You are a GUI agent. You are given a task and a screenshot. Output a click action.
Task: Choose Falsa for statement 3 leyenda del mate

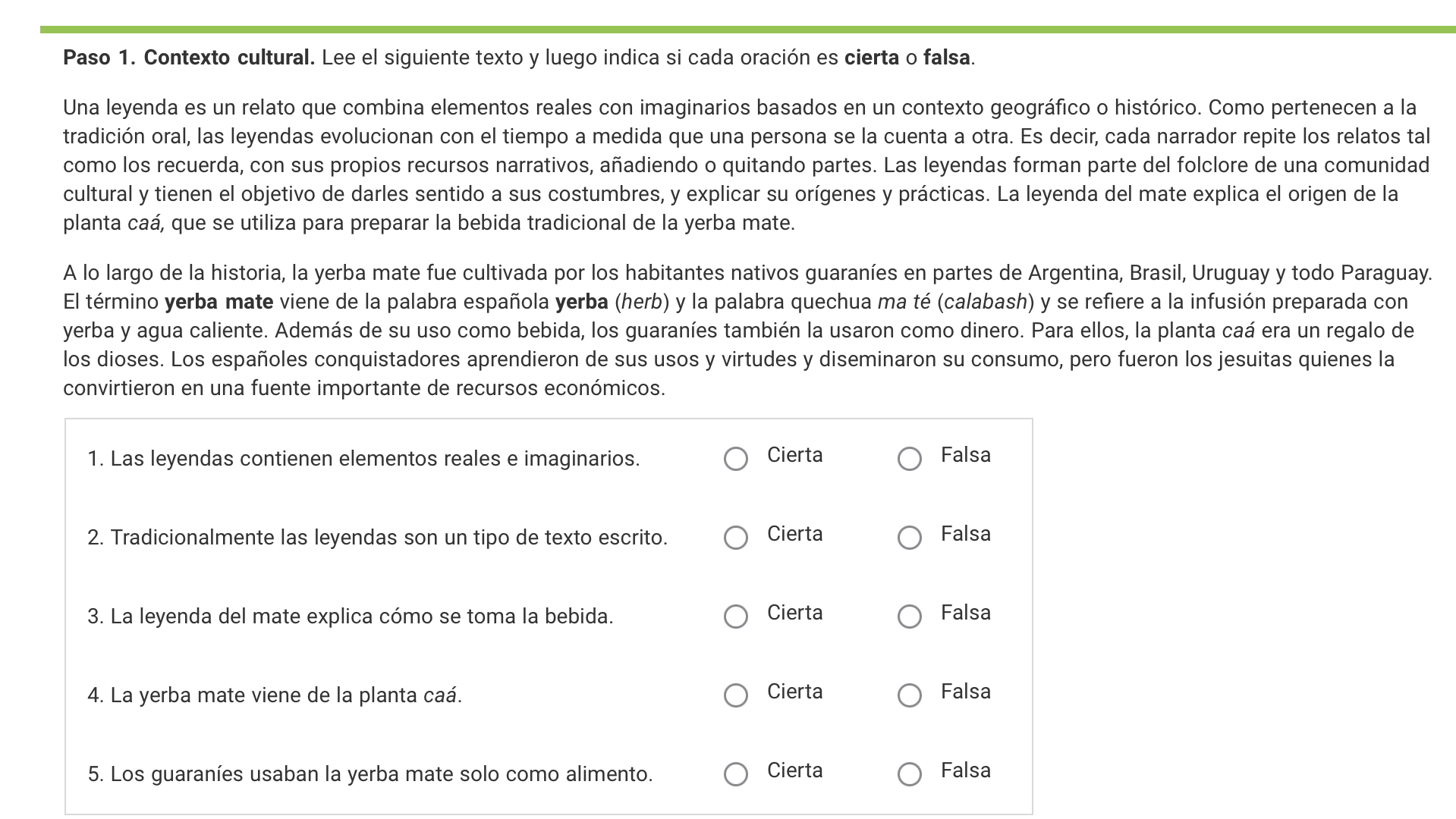coord(909,617)
